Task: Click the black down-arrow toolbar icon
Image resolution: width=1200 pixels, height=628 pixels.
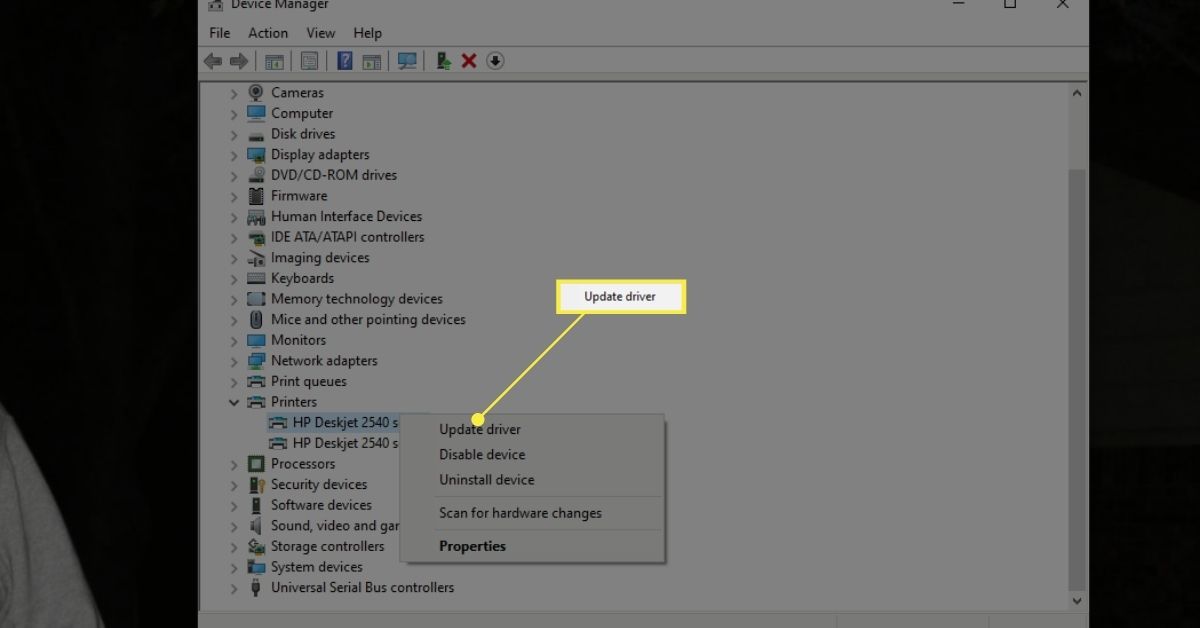Action: [495, 61]
